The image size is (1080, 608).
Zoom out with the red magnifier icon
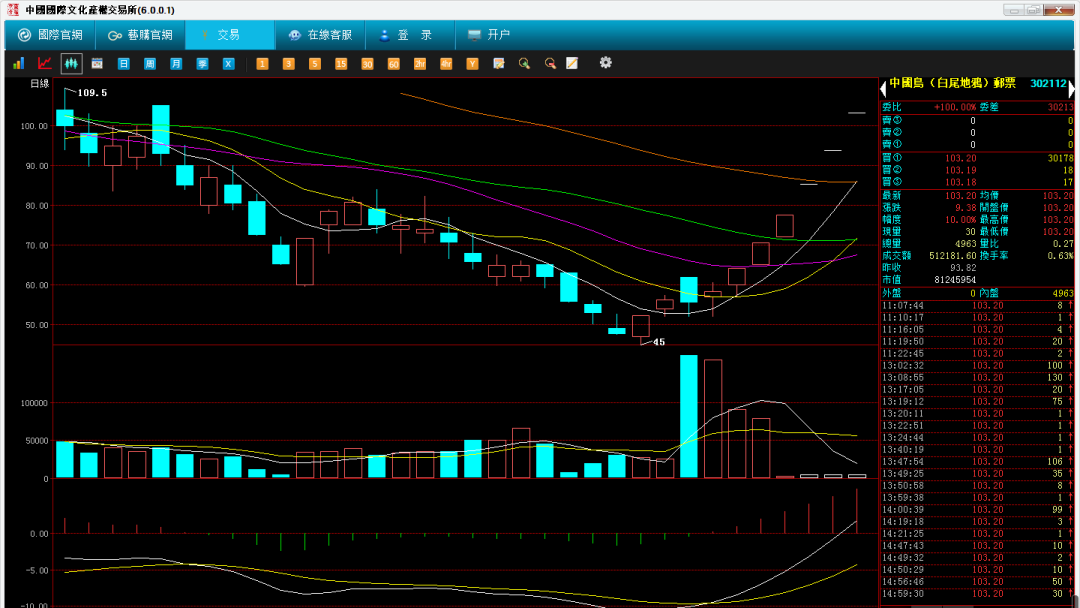pos(550,63)
